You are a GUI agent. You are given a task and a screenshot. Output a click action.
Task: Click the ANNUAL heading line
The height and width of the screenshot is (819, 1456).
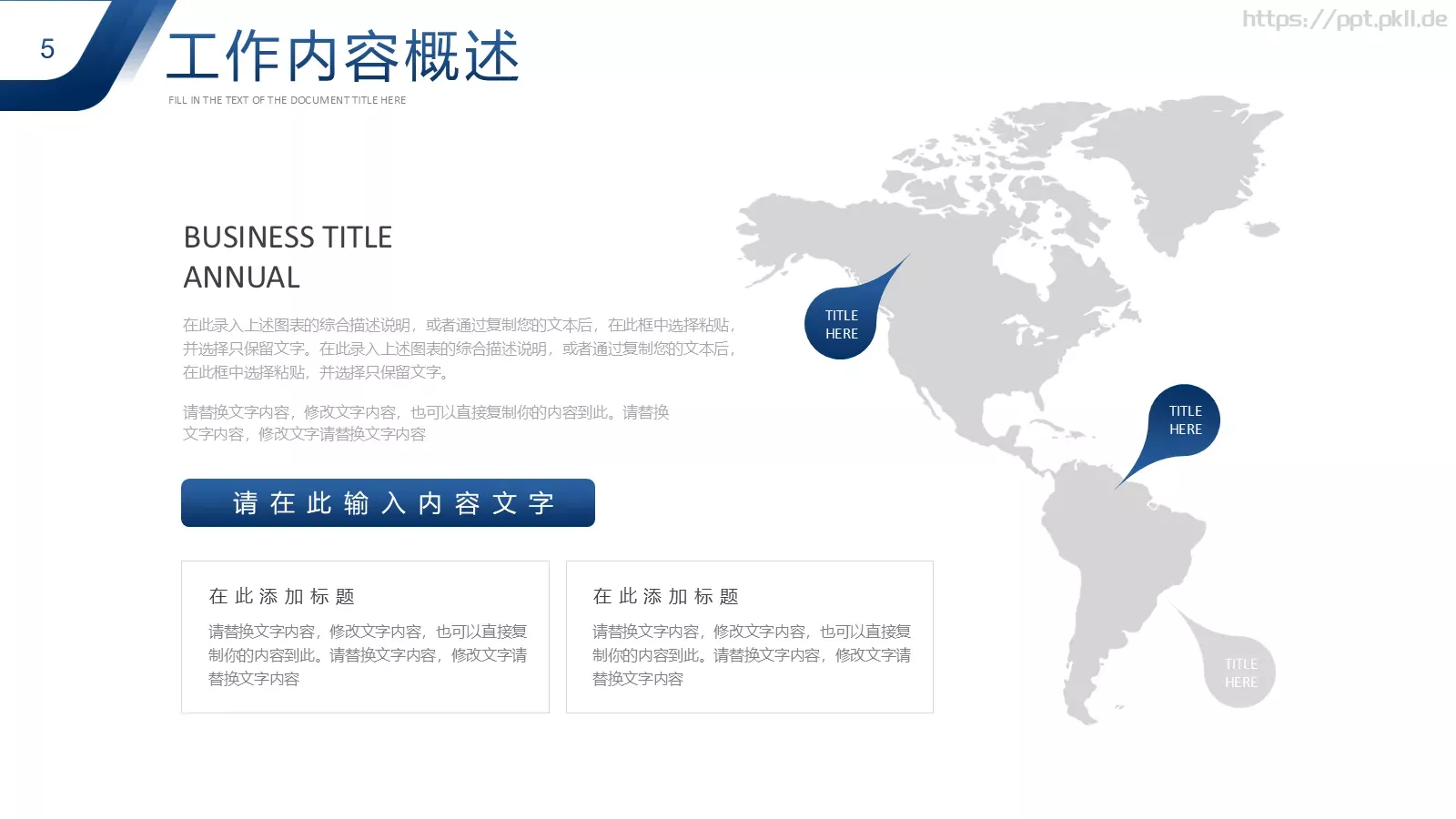242,277
